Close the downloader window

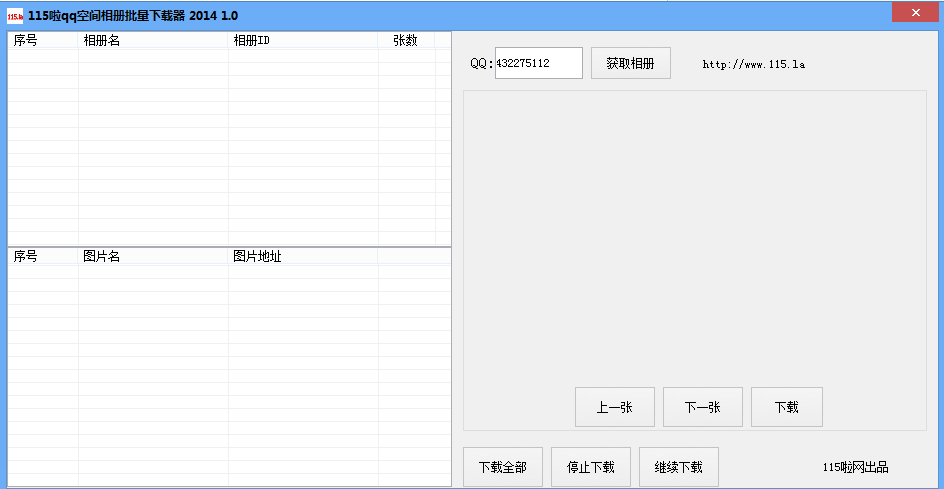(x=915, y=13)
